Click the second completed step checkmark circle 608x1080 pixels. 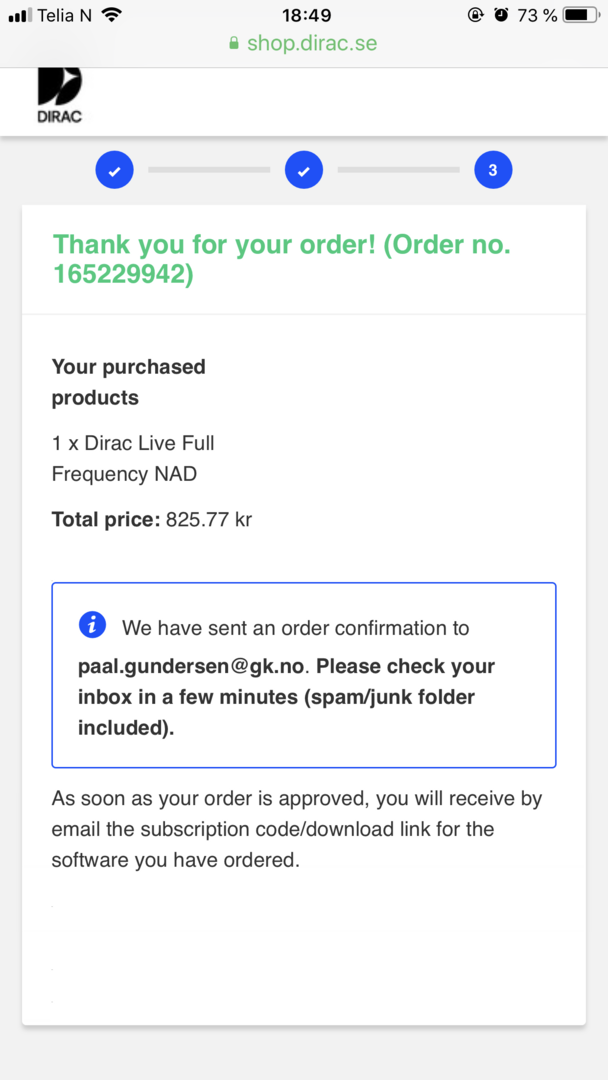(304, 171)
